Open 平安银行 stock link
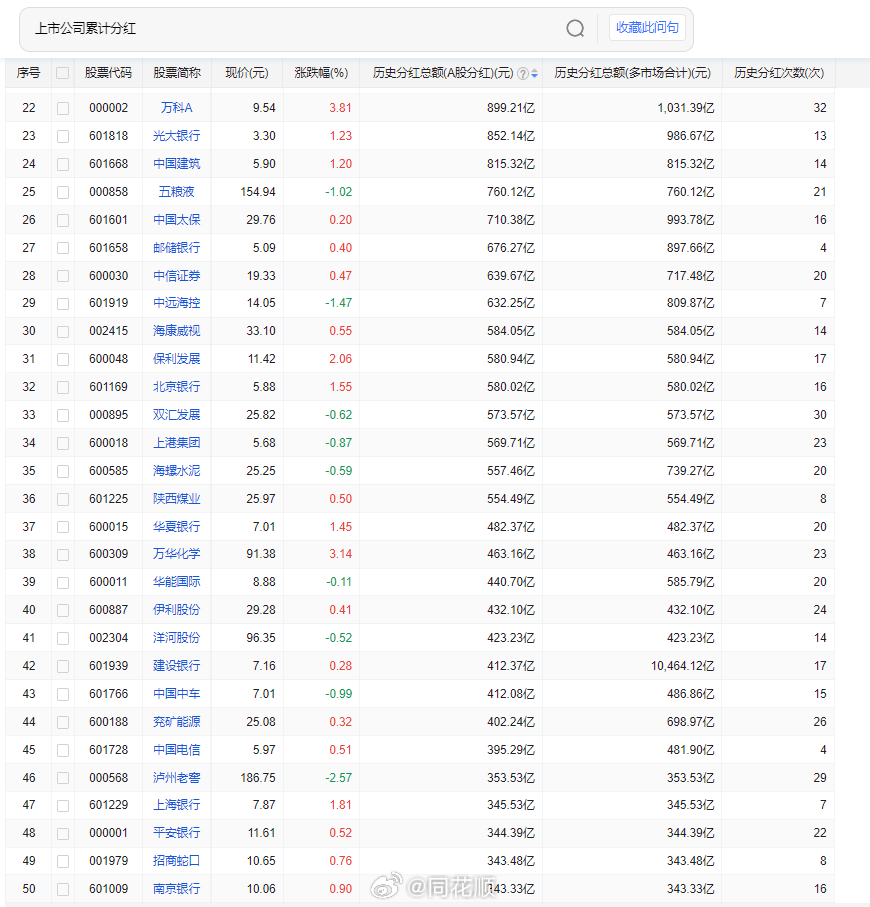Image resolution: width=870 pixels, height=907 pixels. (176, 832)
